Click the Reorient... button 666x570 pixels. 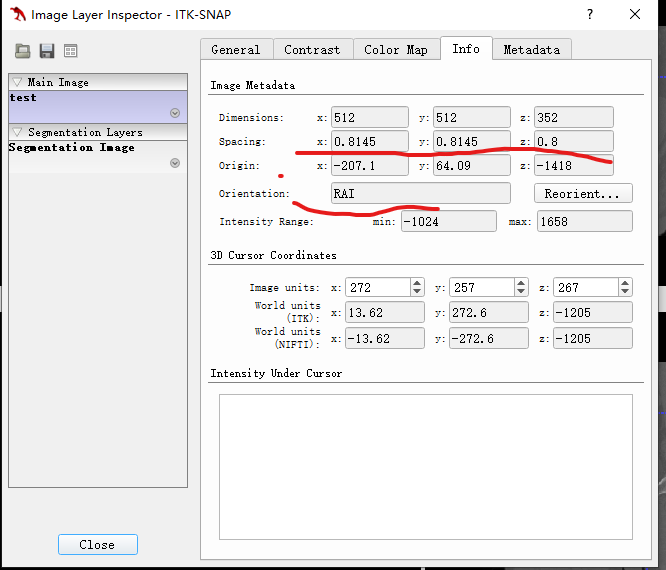[x=583, y=194]
